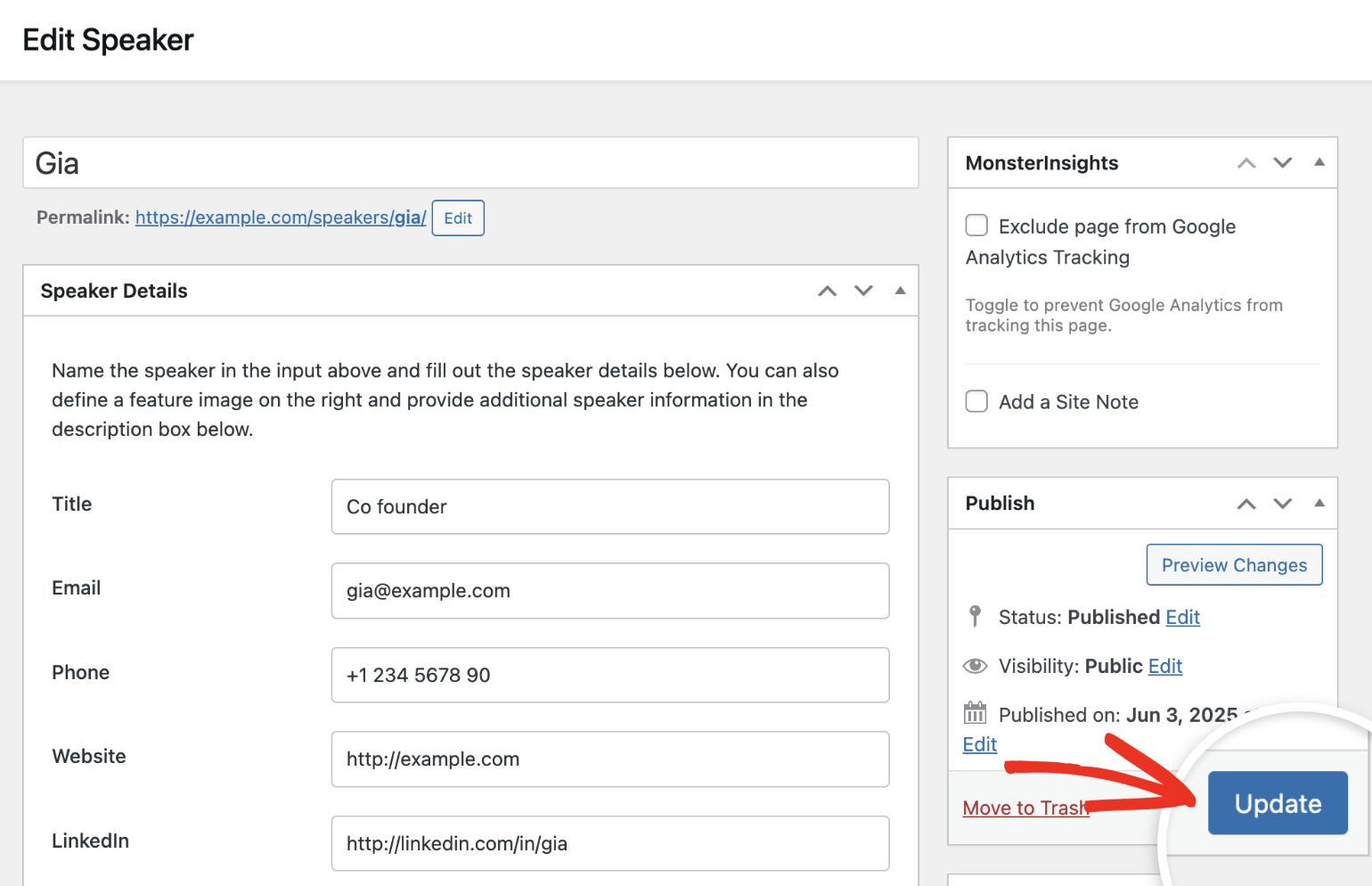
Task: Focus the speaker name field containing Gia
Action: (470, 163)
